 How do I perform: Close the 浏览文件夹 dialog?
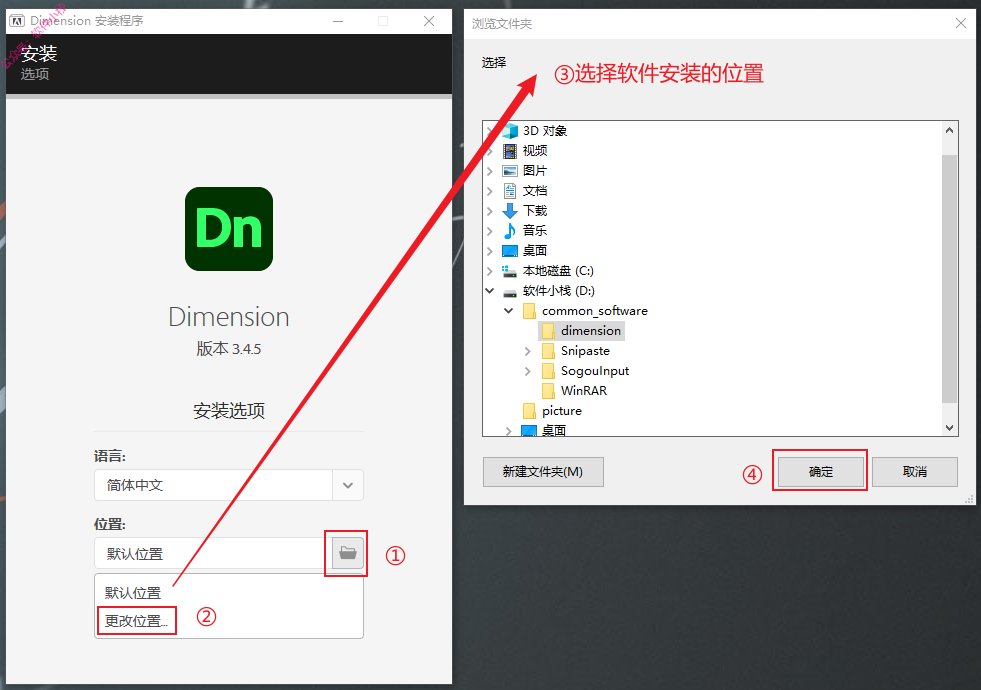pos(961,23)
